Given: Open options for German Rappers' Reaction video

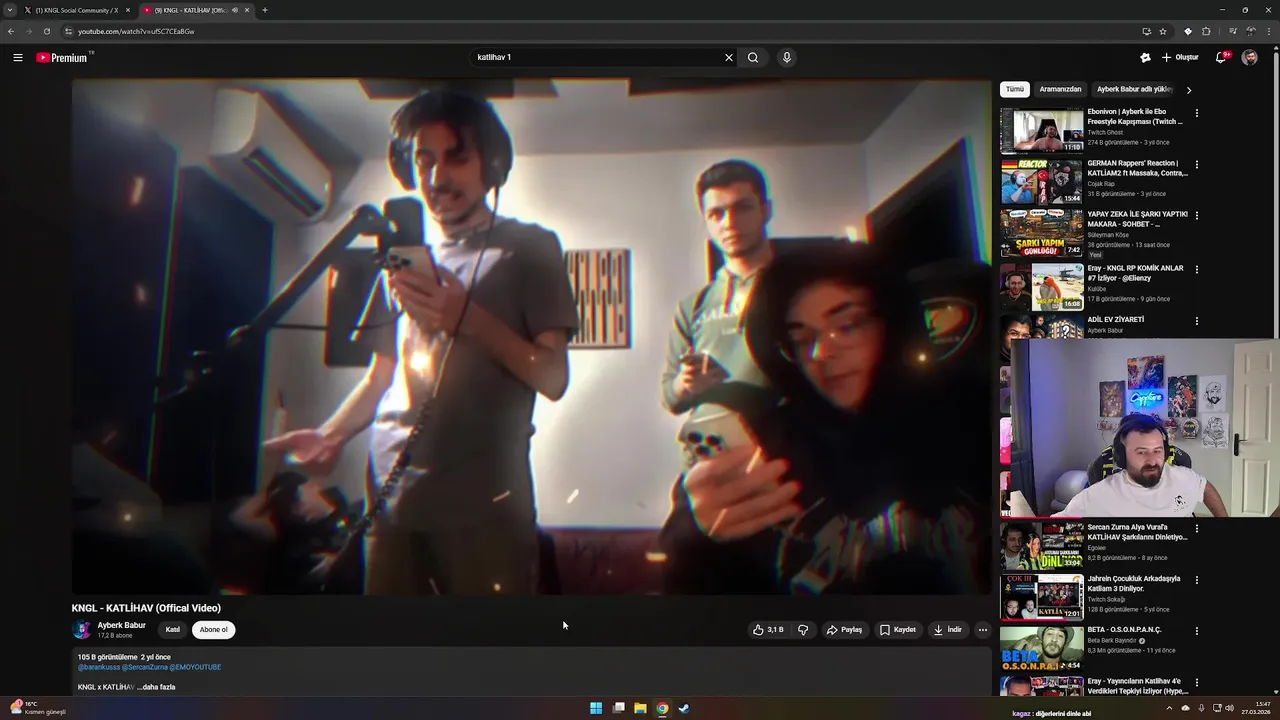Looking at the screenshot, I should pyautogui.click(x=1197, y=165).
